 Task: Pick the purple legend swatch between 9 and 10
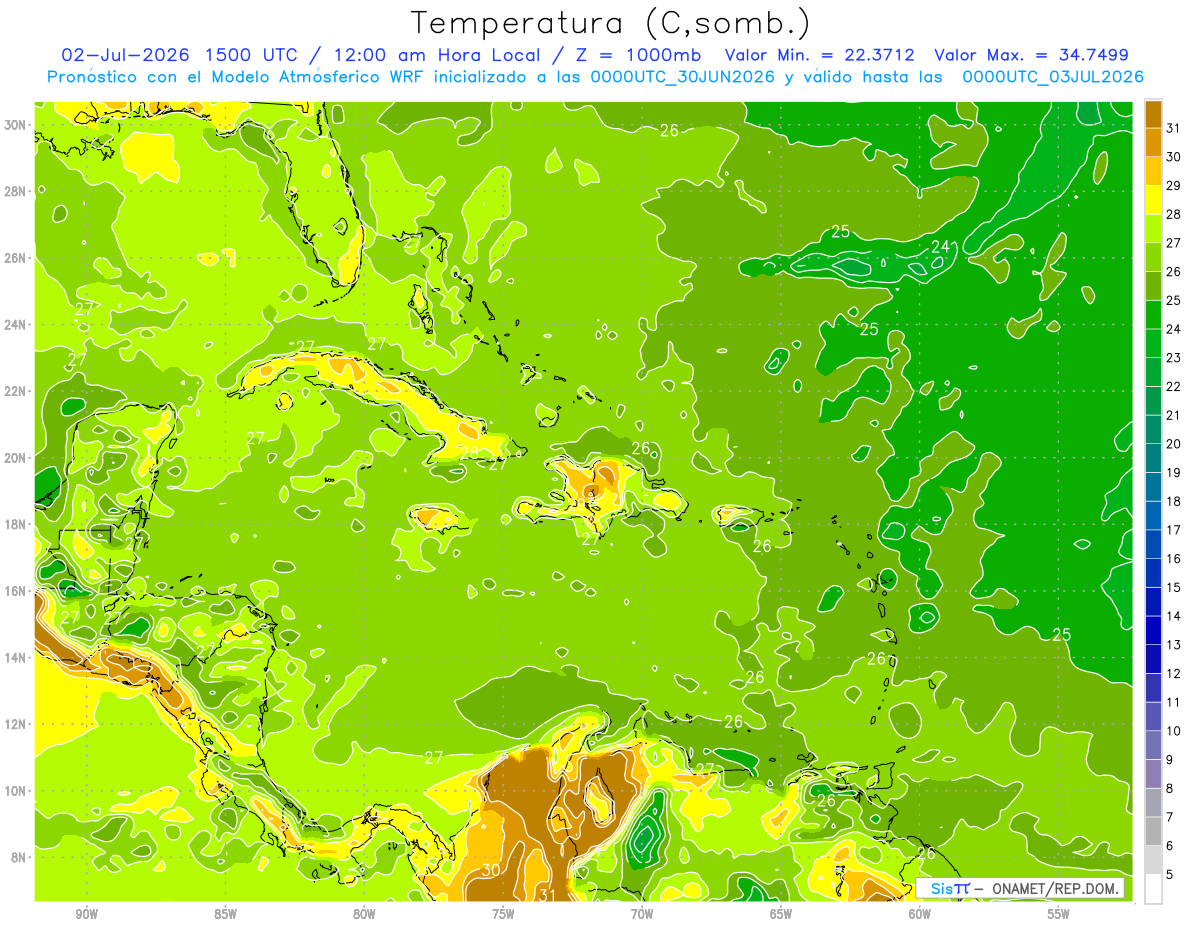pyautogui.click(x=1153, y=745)
